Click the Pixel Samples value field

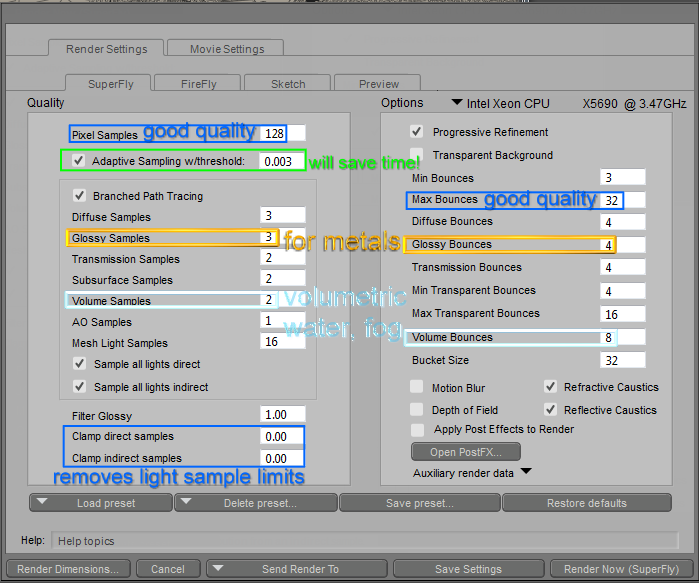[282, 133]
